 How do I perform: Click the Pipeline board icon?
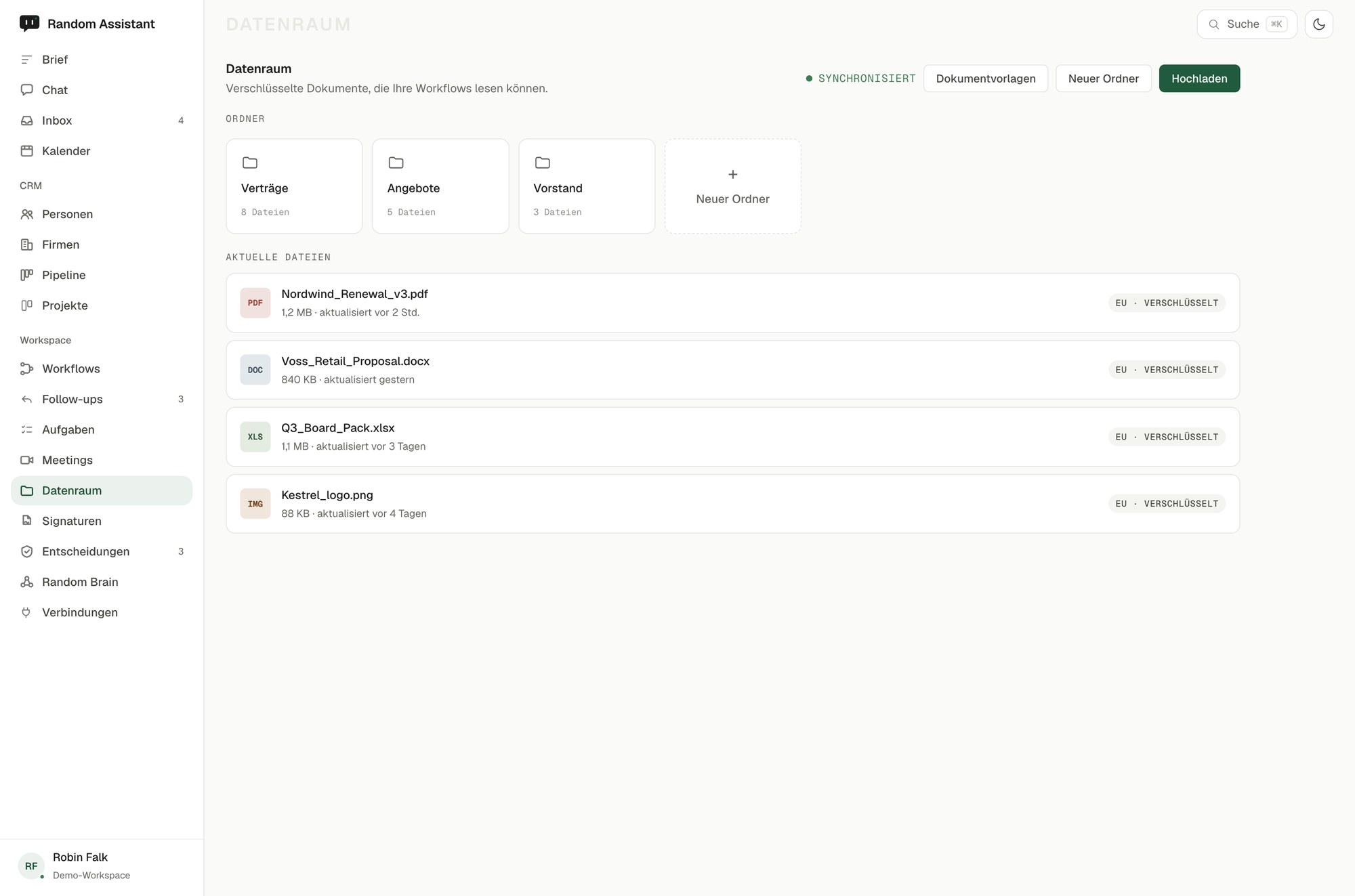[26, 275]
